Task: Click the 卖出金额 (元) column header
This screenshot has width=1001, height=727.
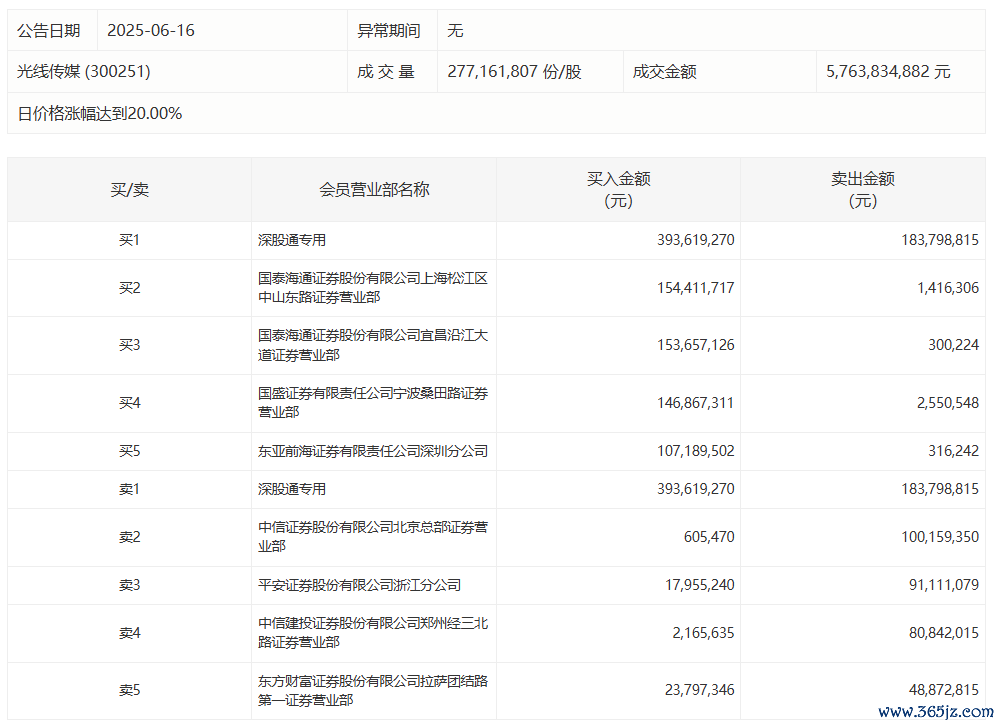Action: click(862, 190)
